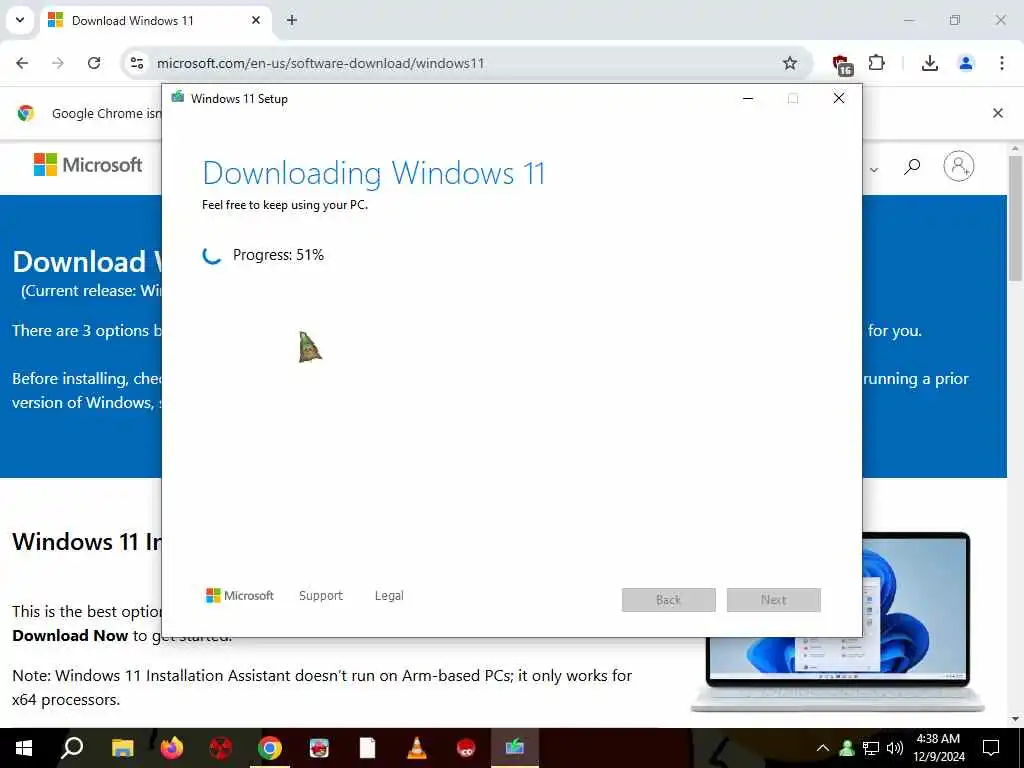The width and height of the screenshot is (1024, 768).
Task: Open the red round-face taskbar app
Action: pyautogui.click(x=466, y=748)
